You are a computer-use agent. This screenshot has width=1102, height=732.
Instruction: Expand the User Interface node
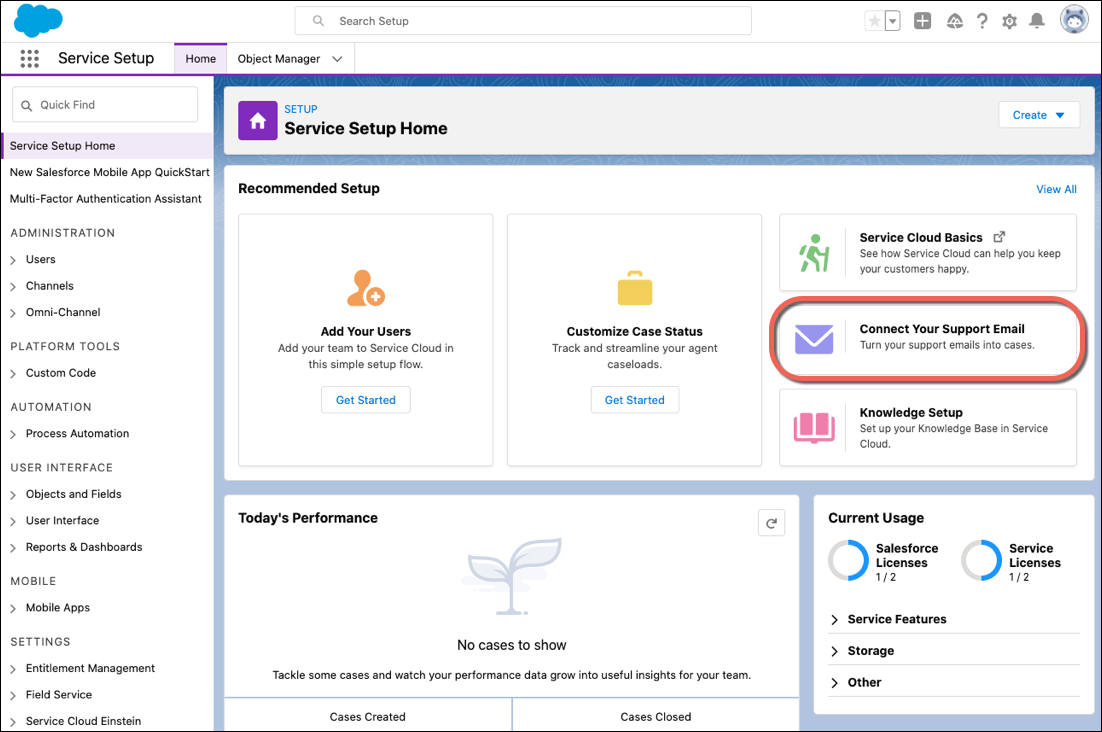[13, 521]
